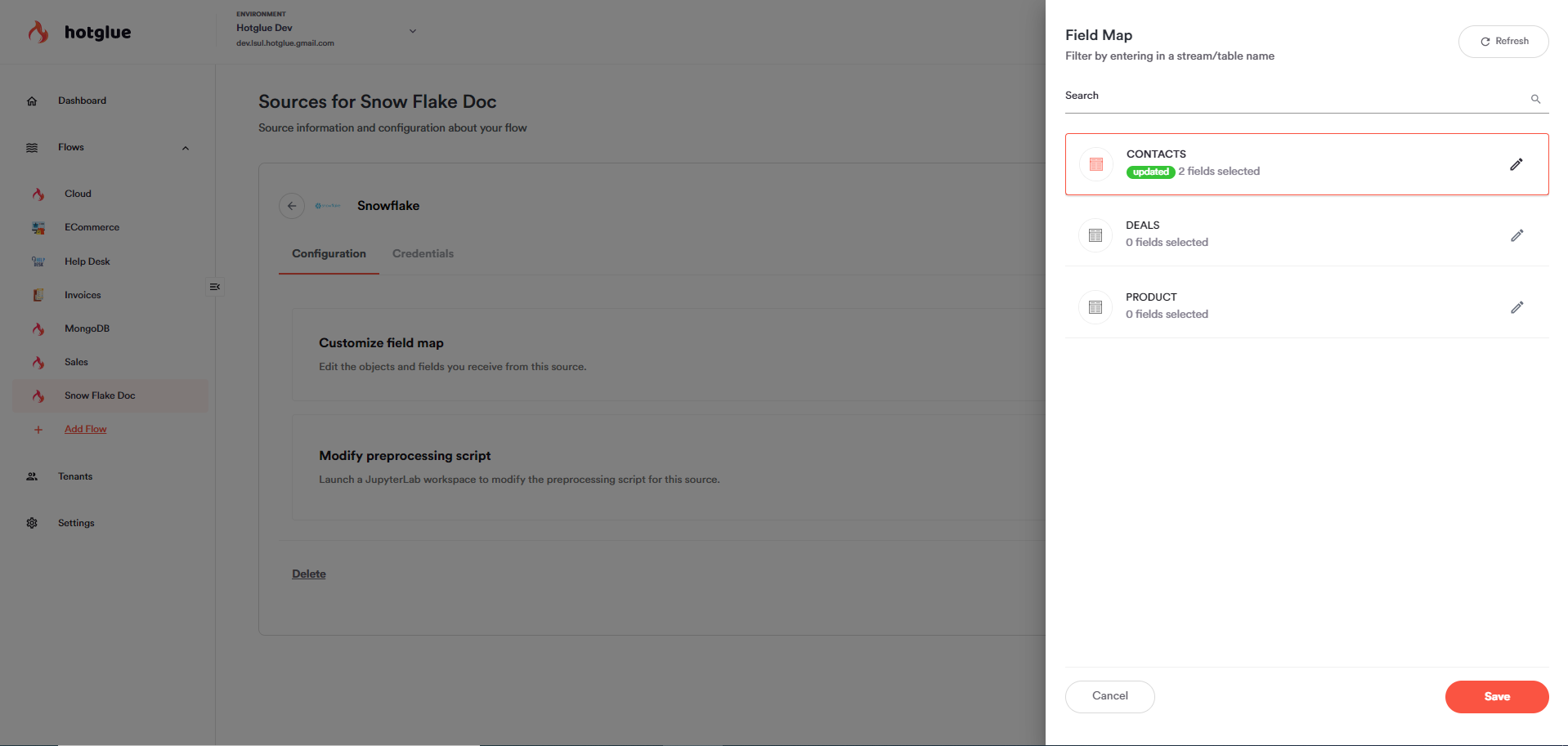Click the DEALS table icon
The width and height of the screenshot is (1568, 746).
click(x=1095, y=235)
